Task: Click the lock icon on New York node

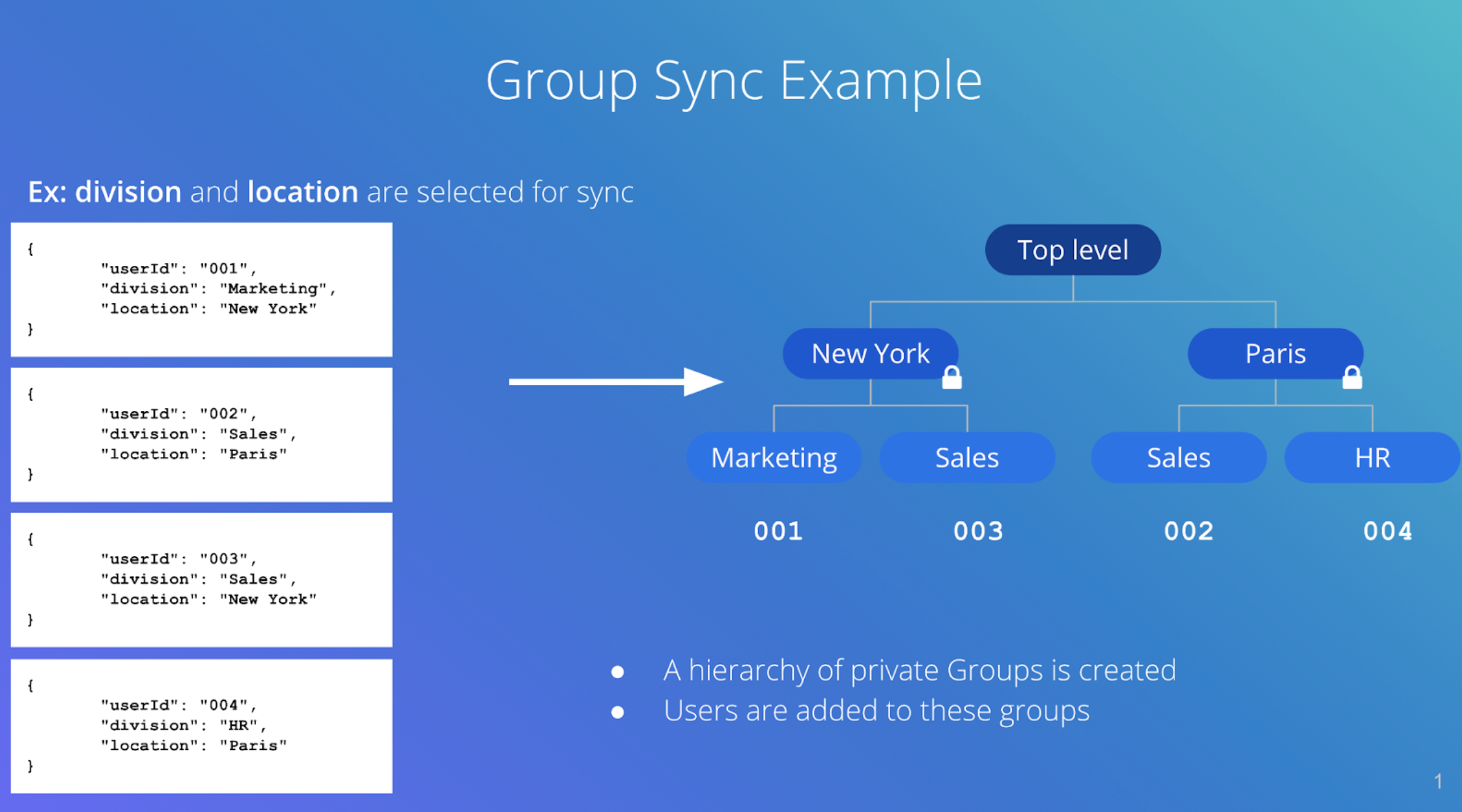Action: tap(952, 378)
